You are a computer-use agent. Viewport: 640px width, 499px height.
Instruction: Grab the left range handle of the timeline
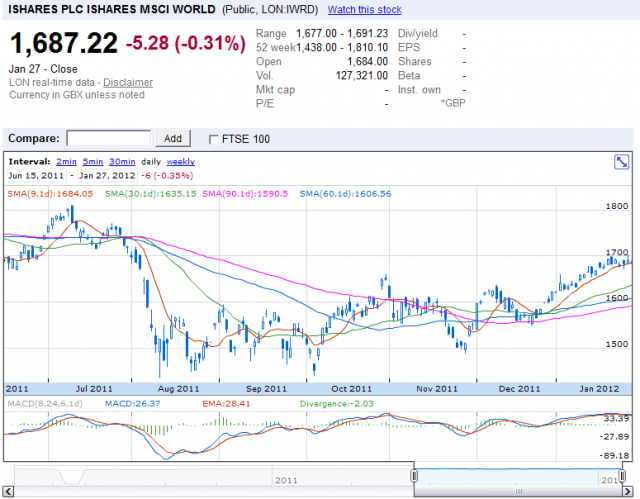[414, 476]
